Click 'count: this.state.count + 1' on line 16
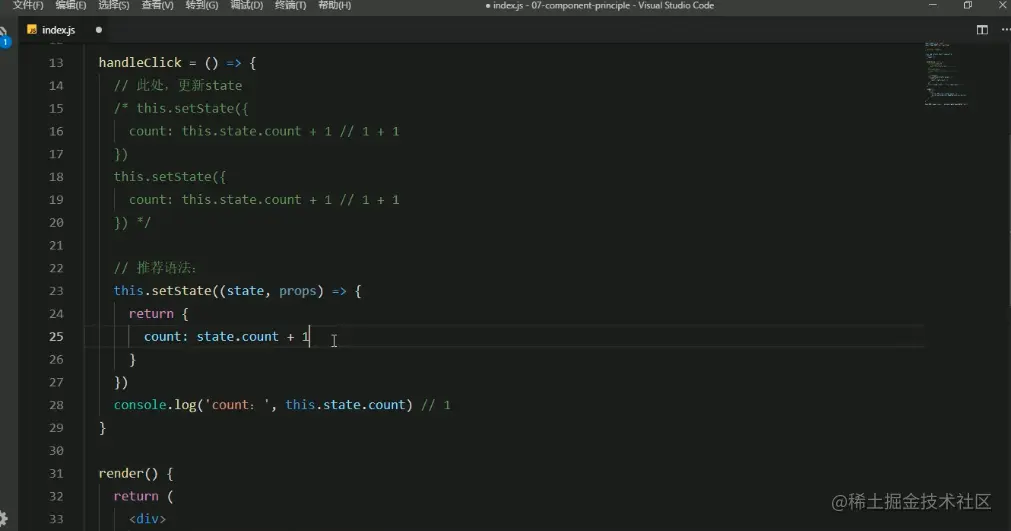This screenshot has width=1011, height=531. 230,131
